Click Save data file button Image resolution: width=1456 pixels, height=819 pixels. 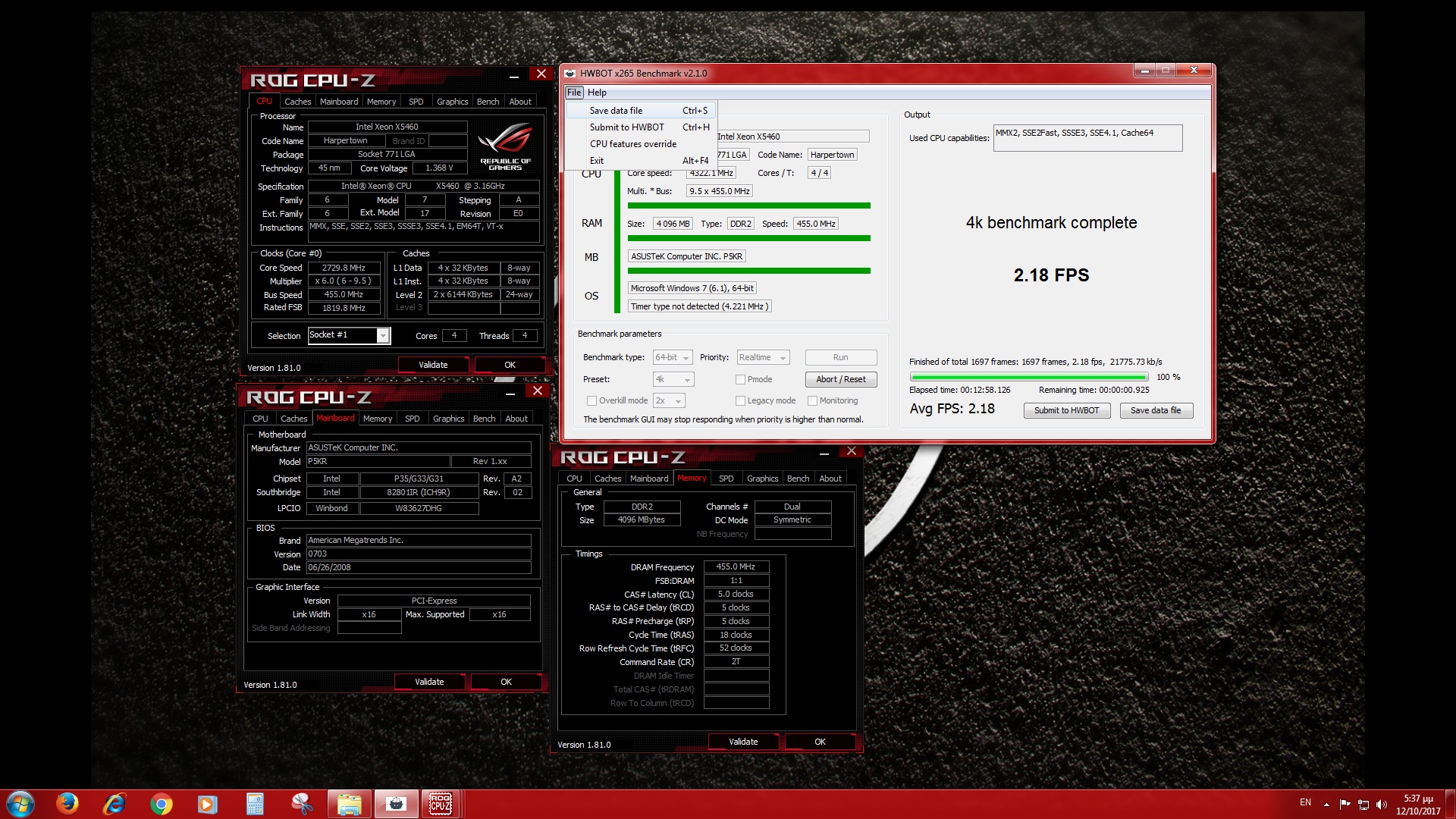click(x=1155, y=410)
